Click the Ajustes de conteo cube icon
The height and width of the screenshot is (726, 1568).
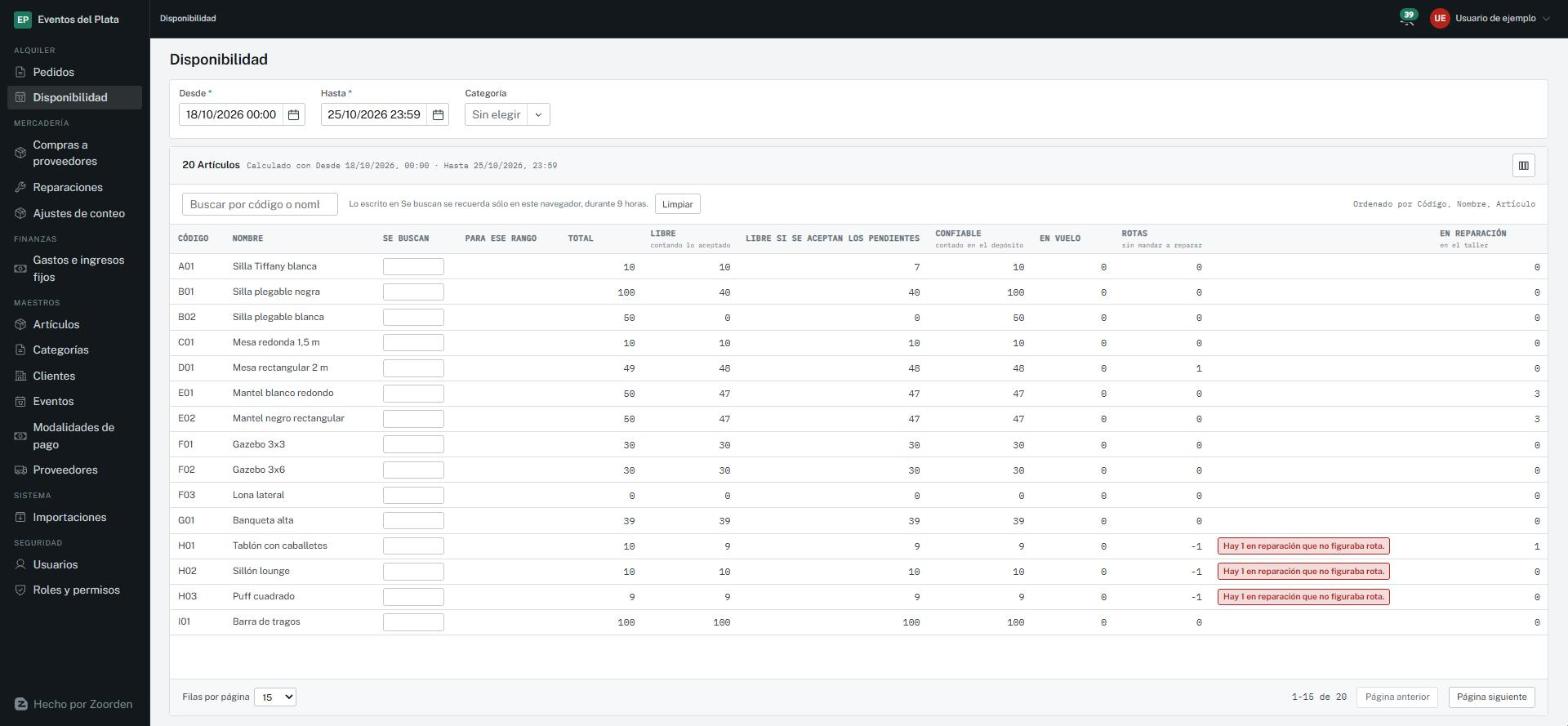(21, 213)
